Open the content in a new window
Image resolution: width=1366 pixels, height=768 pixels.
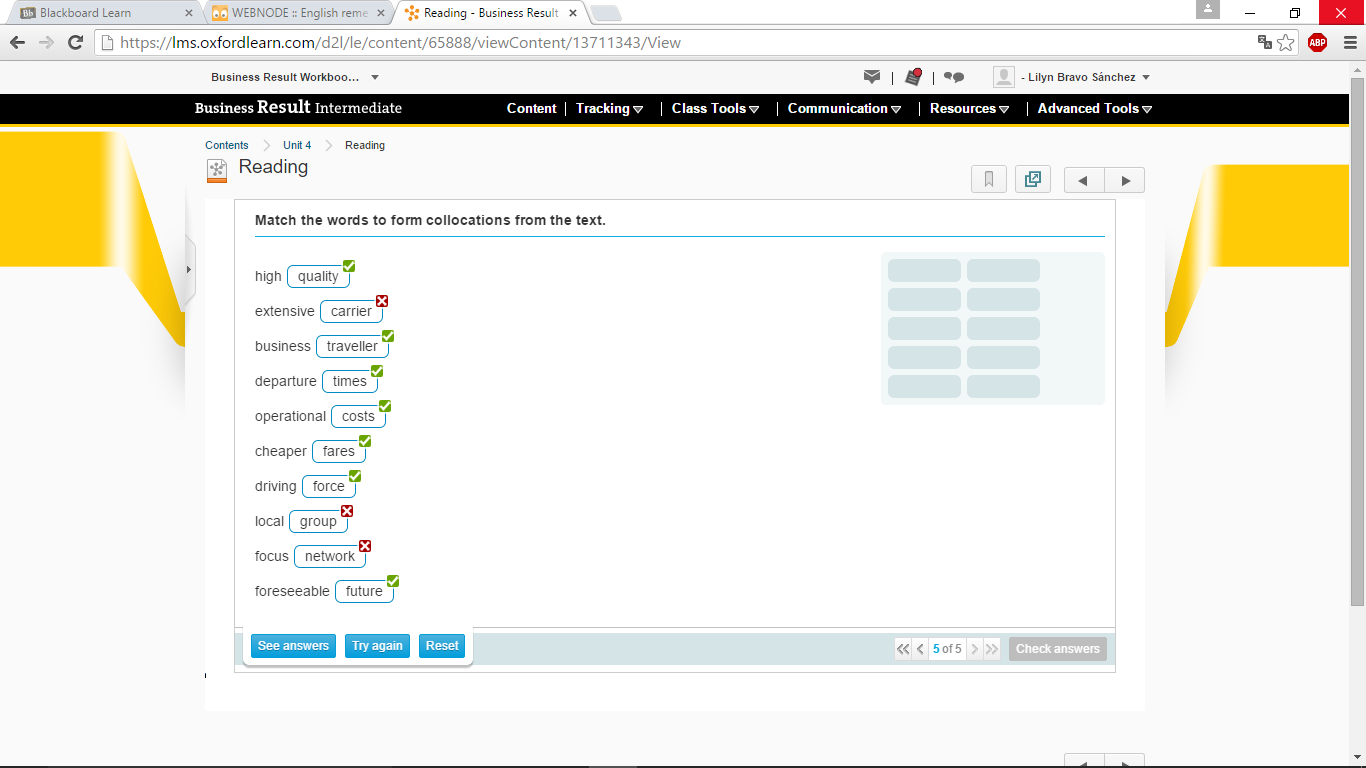[1033, 180]
